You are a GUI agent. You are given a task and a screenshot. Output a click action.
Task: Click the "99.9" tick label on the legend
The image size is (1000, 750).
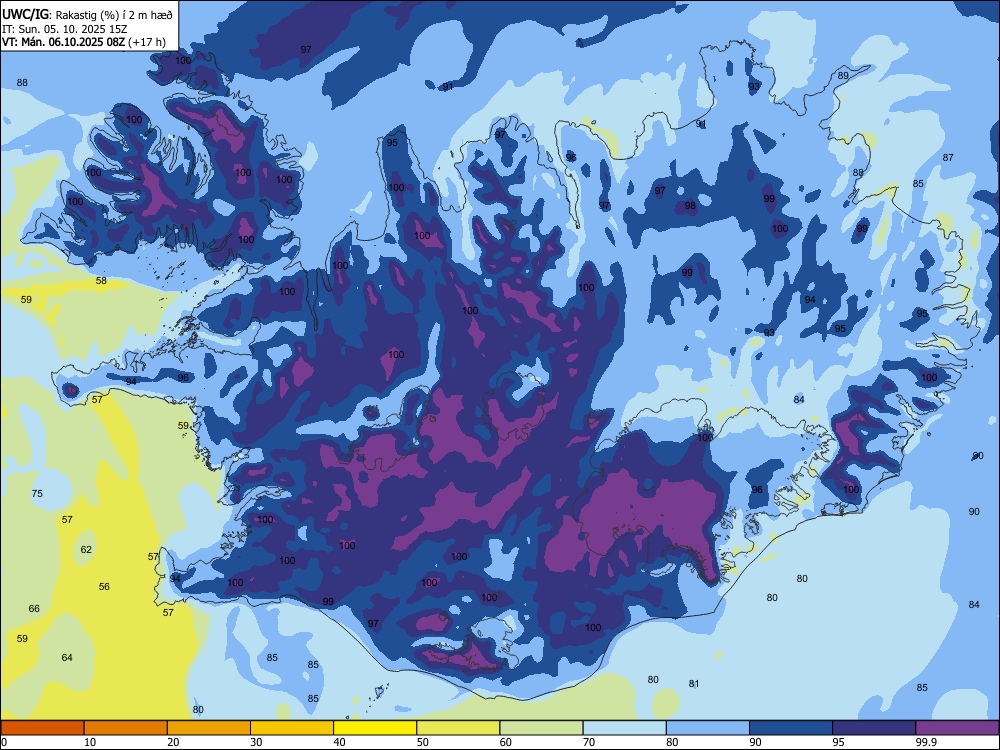pyautogui.click(x=925, y=742)
